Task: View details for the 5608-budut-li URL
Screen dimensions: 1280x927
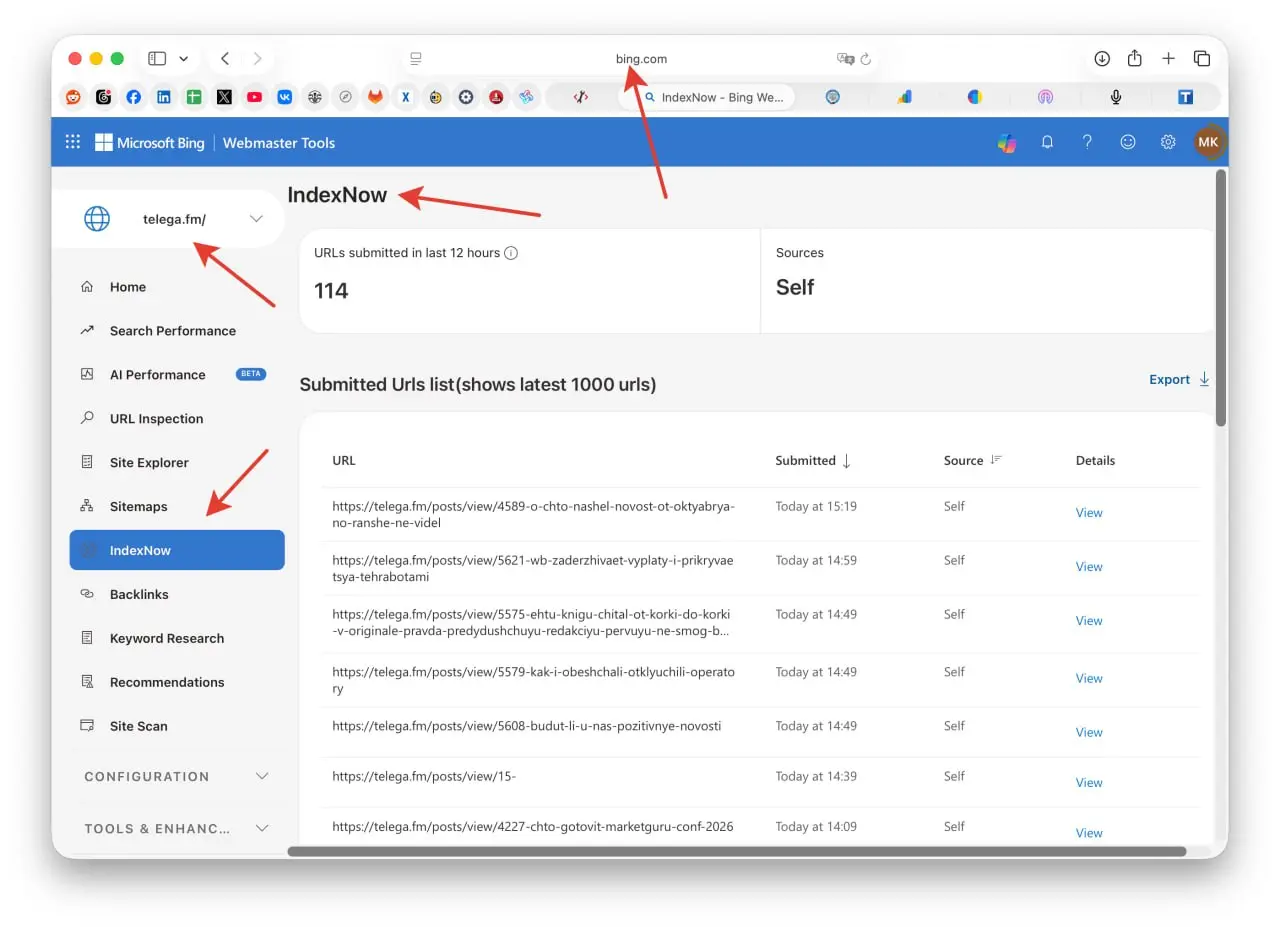Action: (1089, 733)
